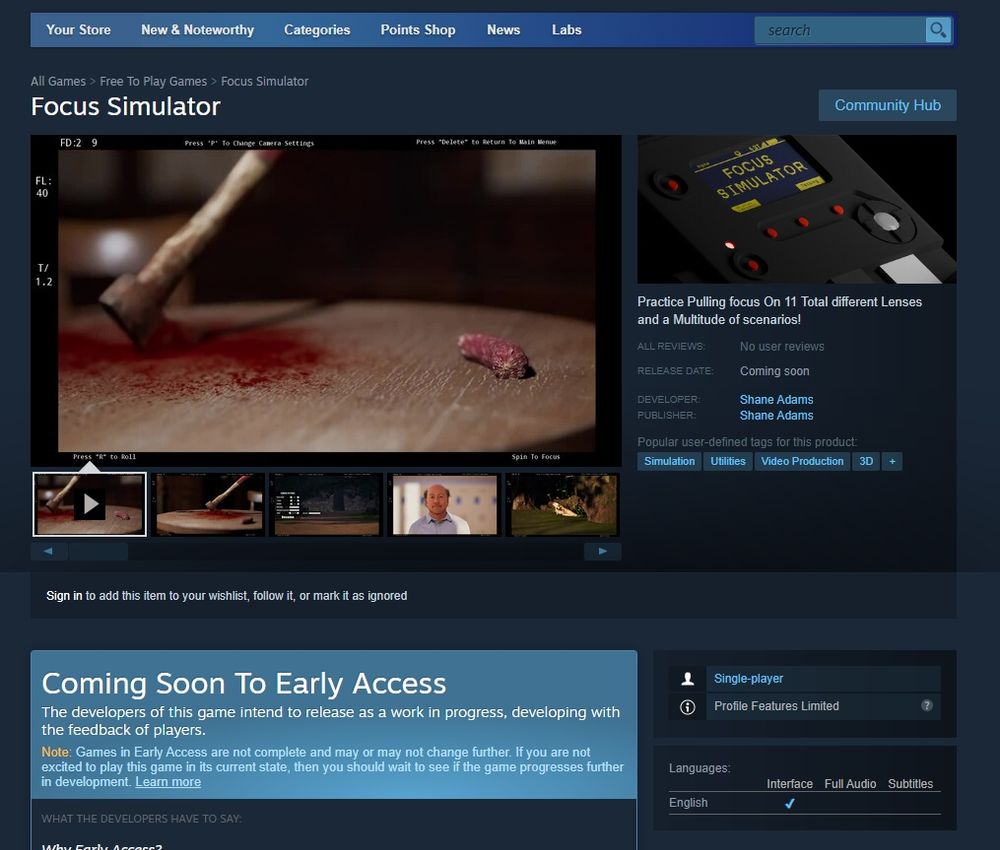1000x850 pixels.
Task: Open publisher Shane Adams link
Action: pyautogui.click(x=776, y=415)
